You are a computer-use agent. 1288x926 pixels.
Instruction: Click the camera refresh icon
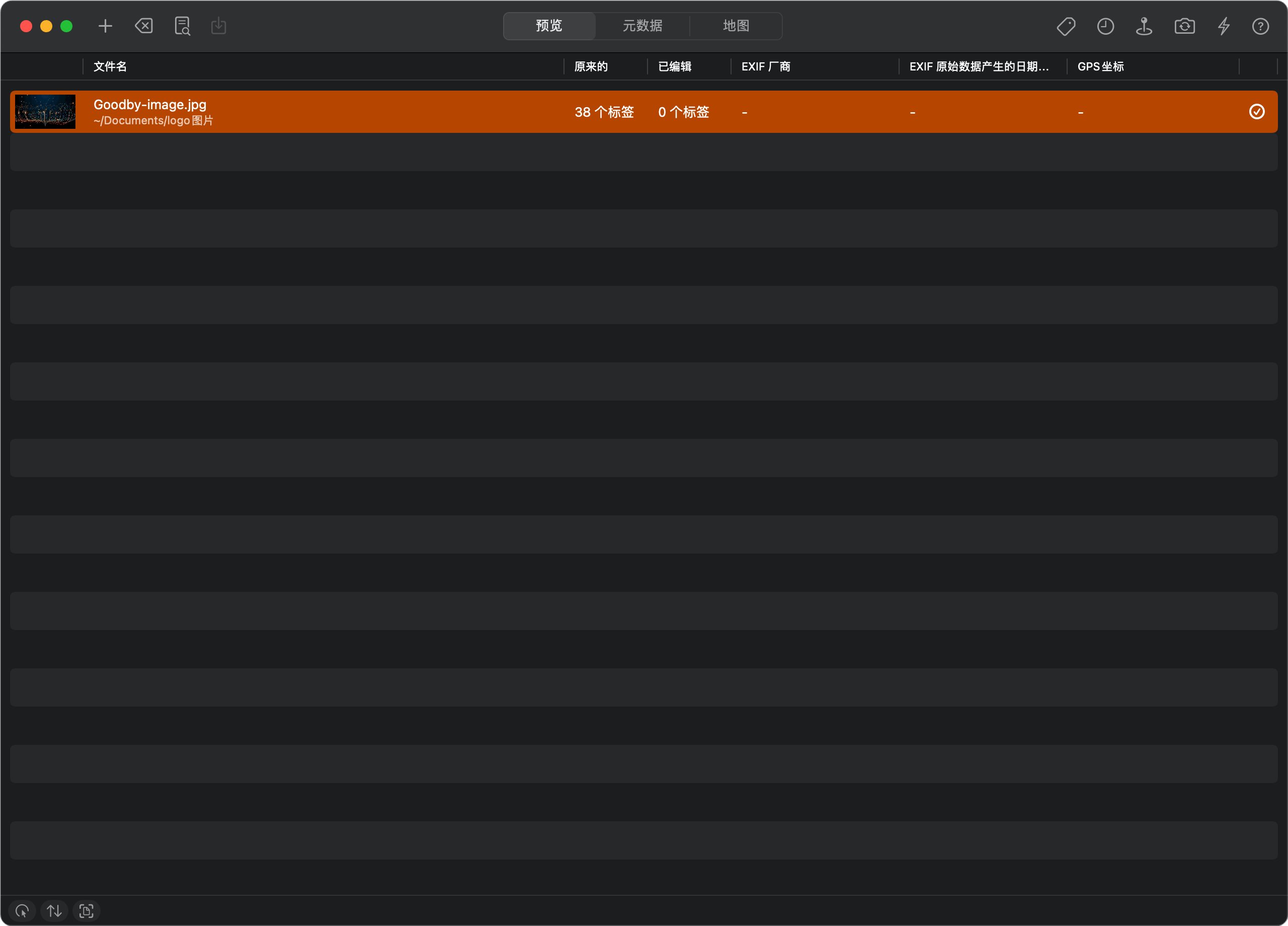[1185, 26]
